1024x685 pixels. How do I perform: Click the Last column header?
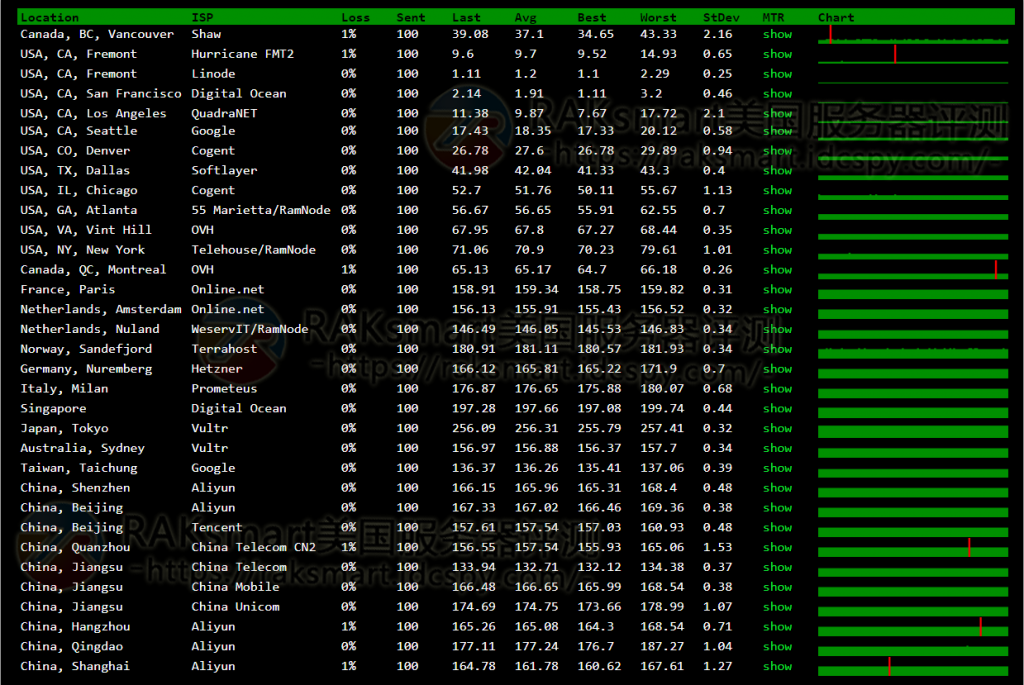(466, 18)
